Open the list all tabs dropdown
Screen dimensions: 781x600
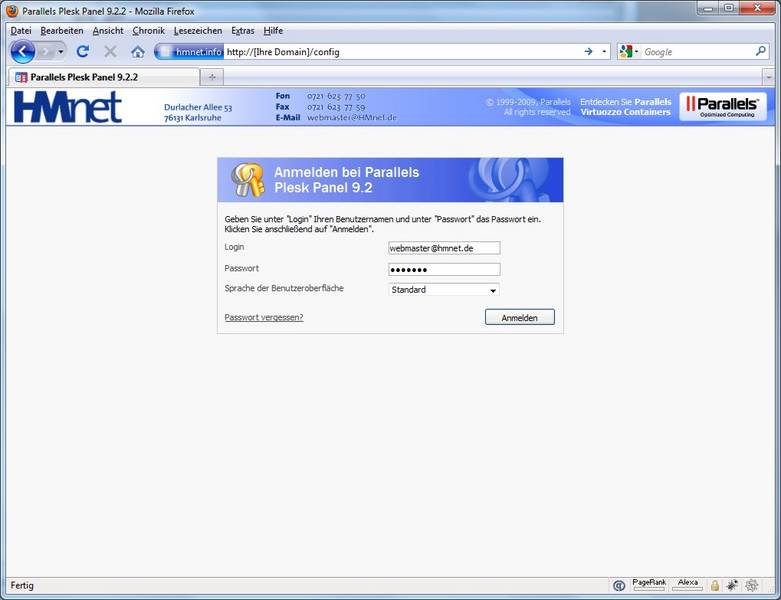(x=769, y=78)
